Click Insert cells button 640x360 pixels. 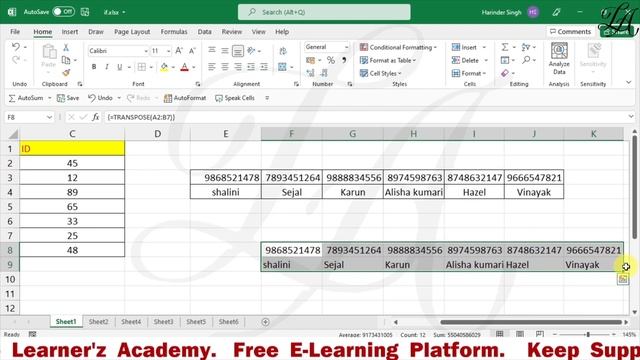pyautogui.click(x=464, y=47)
